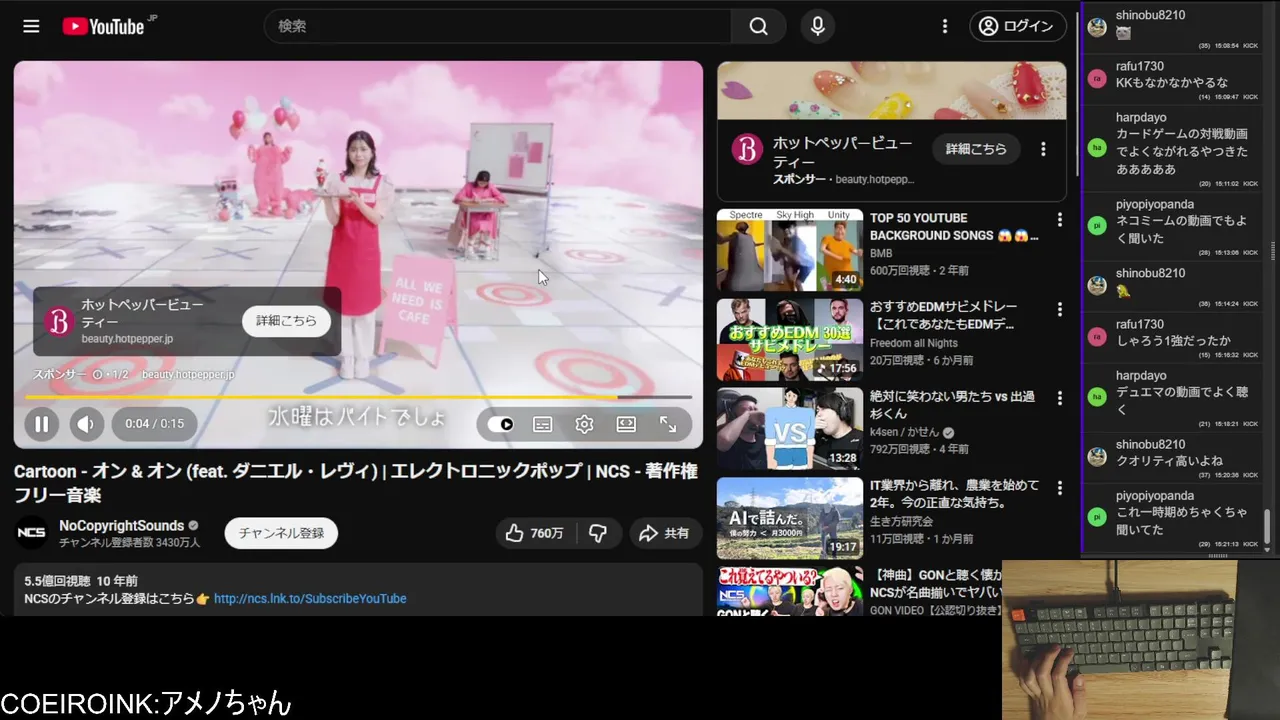
Task: Seek on the yellow ad progress bar
Action: coord(358,397)
